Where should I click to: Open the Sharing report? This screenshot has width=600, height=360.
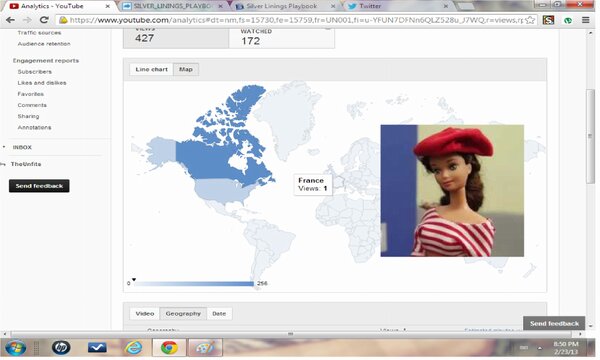pos(28,116)
